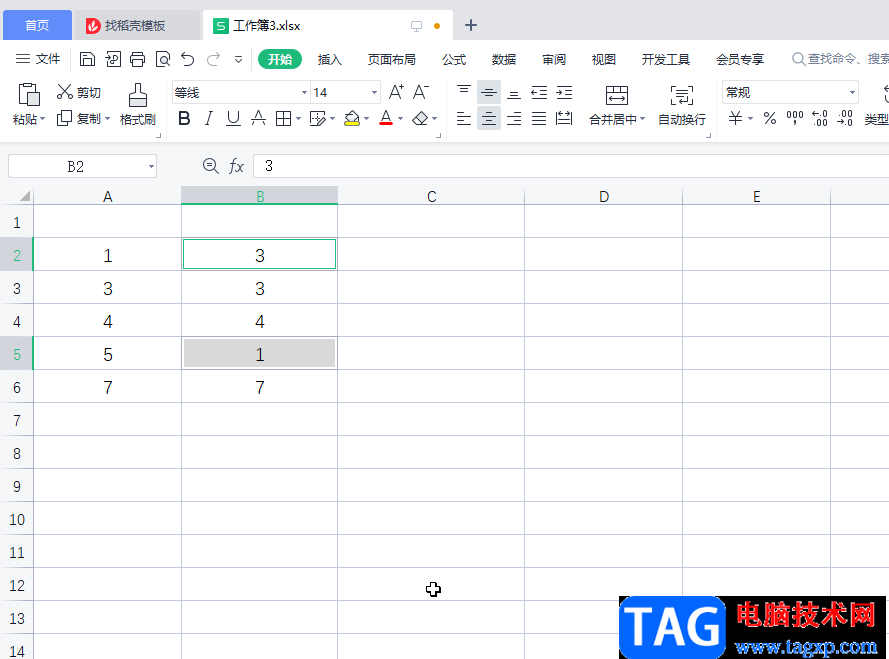Toggle Bold formatting
Image resolution: width=889 pixels, height=659 pixels.
(x=184, y=119)
